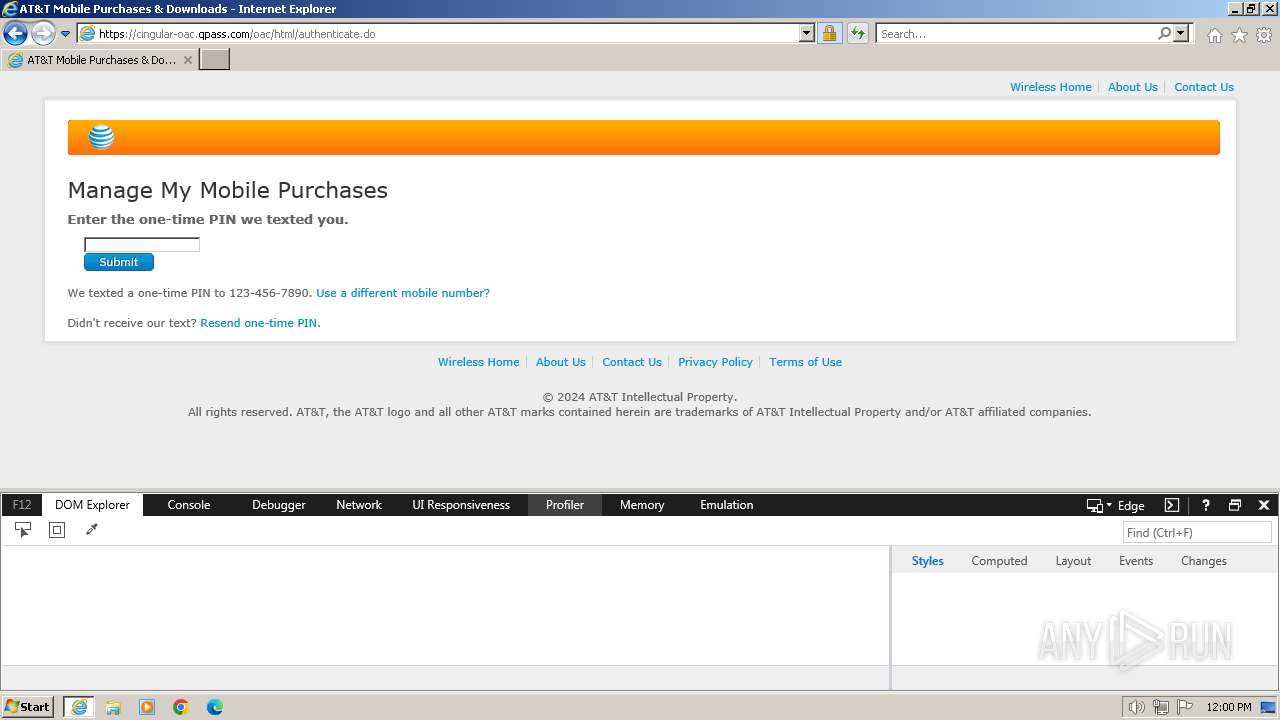The image size is (1280, 720).
Task: Open File Explorer from the taskbar
Action: pos(113,707)
